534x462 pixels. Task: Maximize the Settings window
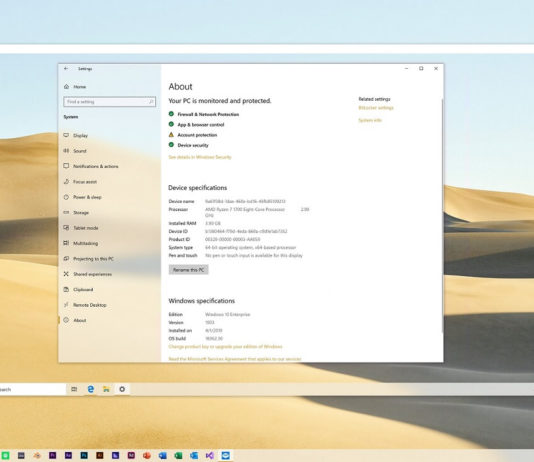(421, 68)
